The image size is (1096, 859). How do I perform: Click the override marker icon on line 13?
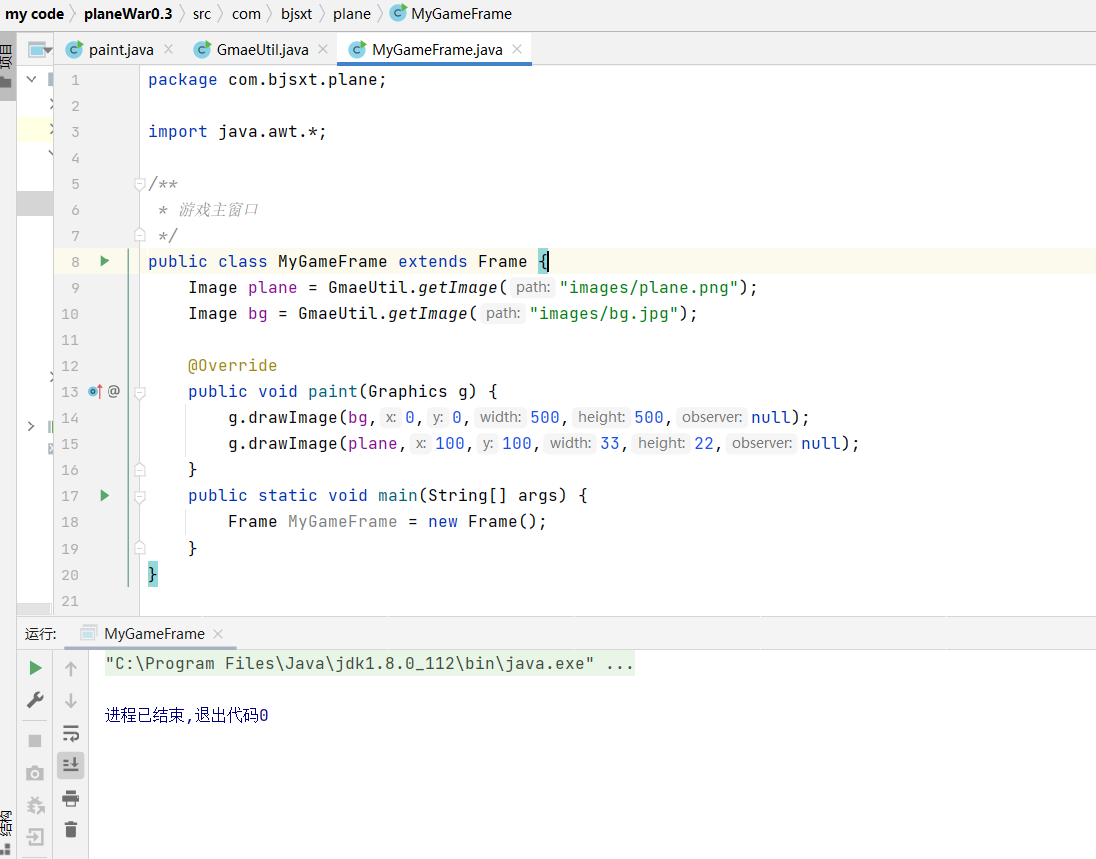(x=95, y=391)
